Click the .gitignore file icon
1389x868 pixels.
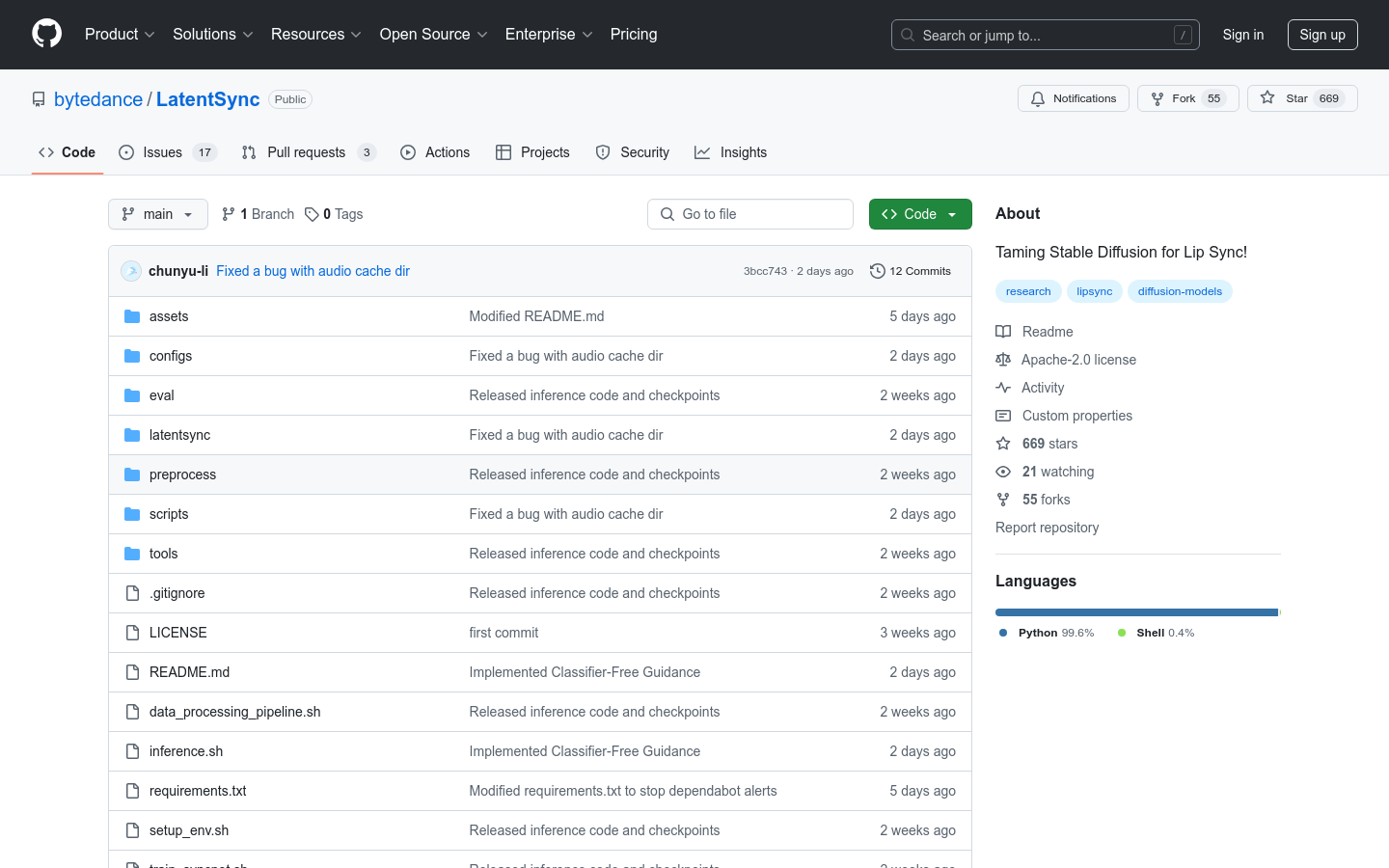(132, 593)
